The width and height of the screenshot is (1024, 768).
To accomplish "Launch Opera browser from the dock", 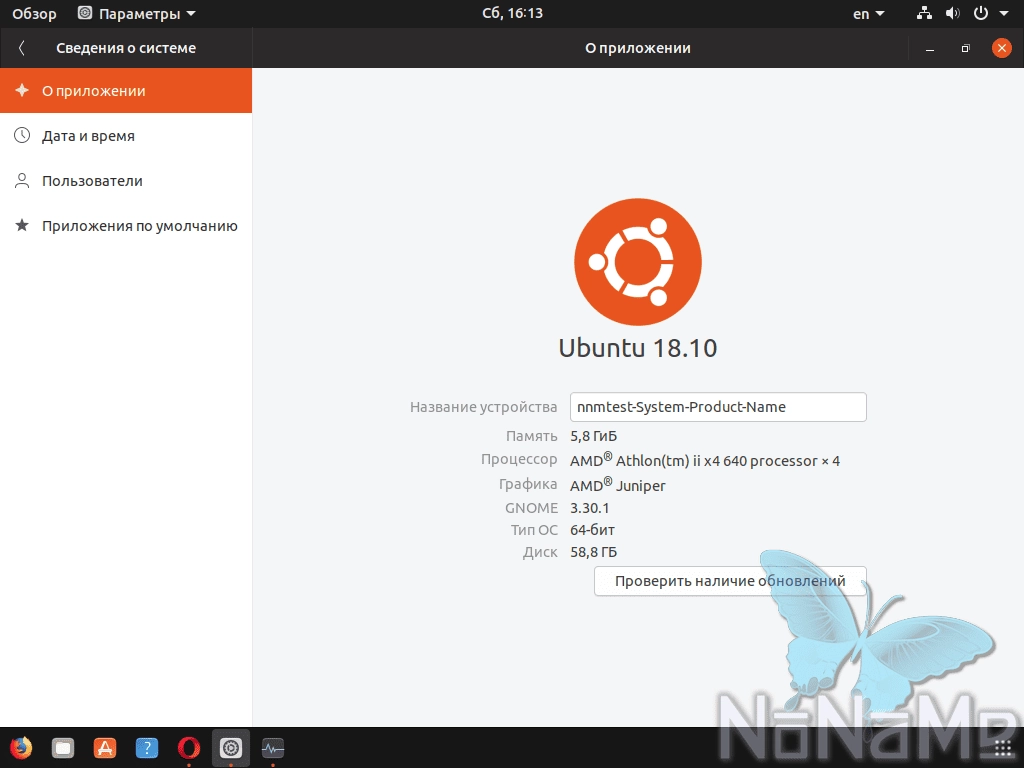I will pyautogui.click(x=189, y=748).
